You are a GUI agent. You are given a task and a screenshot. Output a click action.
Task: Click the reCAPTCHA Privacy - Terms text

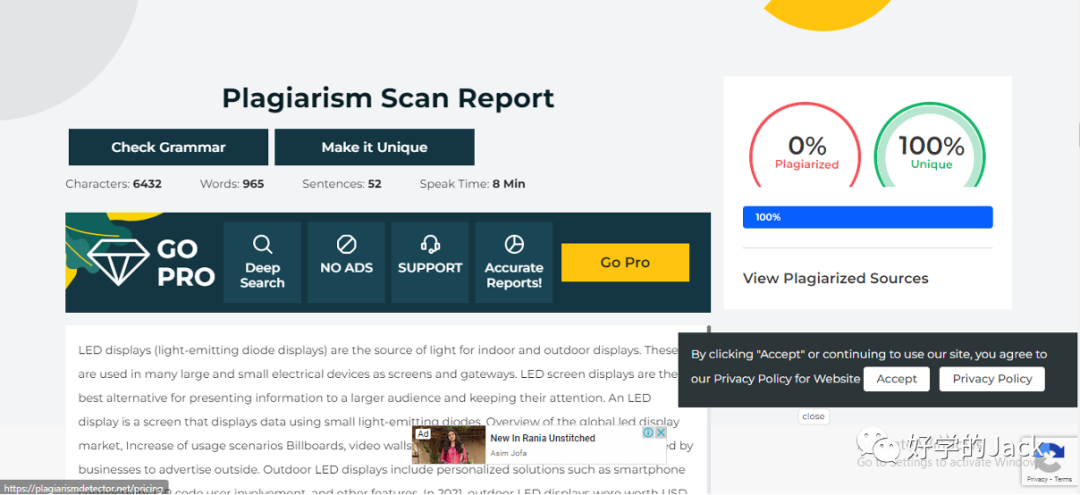click(1050, 478)
